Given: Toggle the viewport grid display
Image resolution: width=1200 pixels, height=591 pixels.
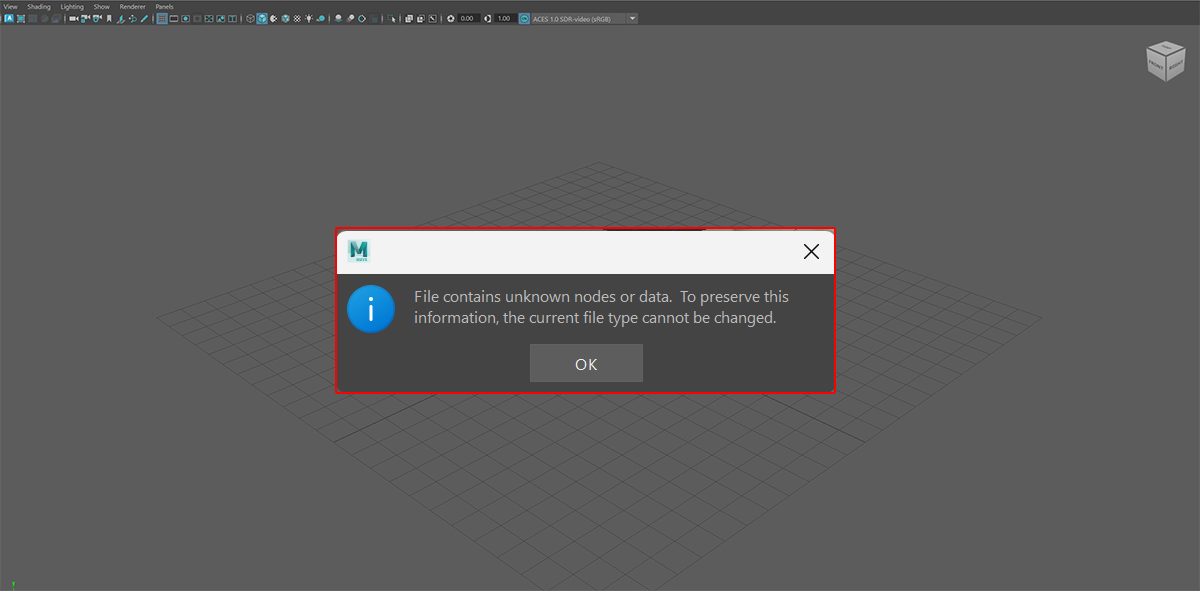Looking at the screenshot, I should (162, 19).
